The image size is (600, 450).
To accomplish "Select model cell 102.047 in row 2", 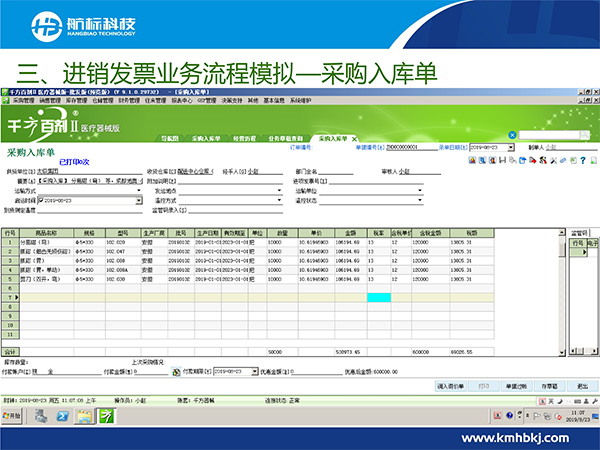I will pos(123,251).
